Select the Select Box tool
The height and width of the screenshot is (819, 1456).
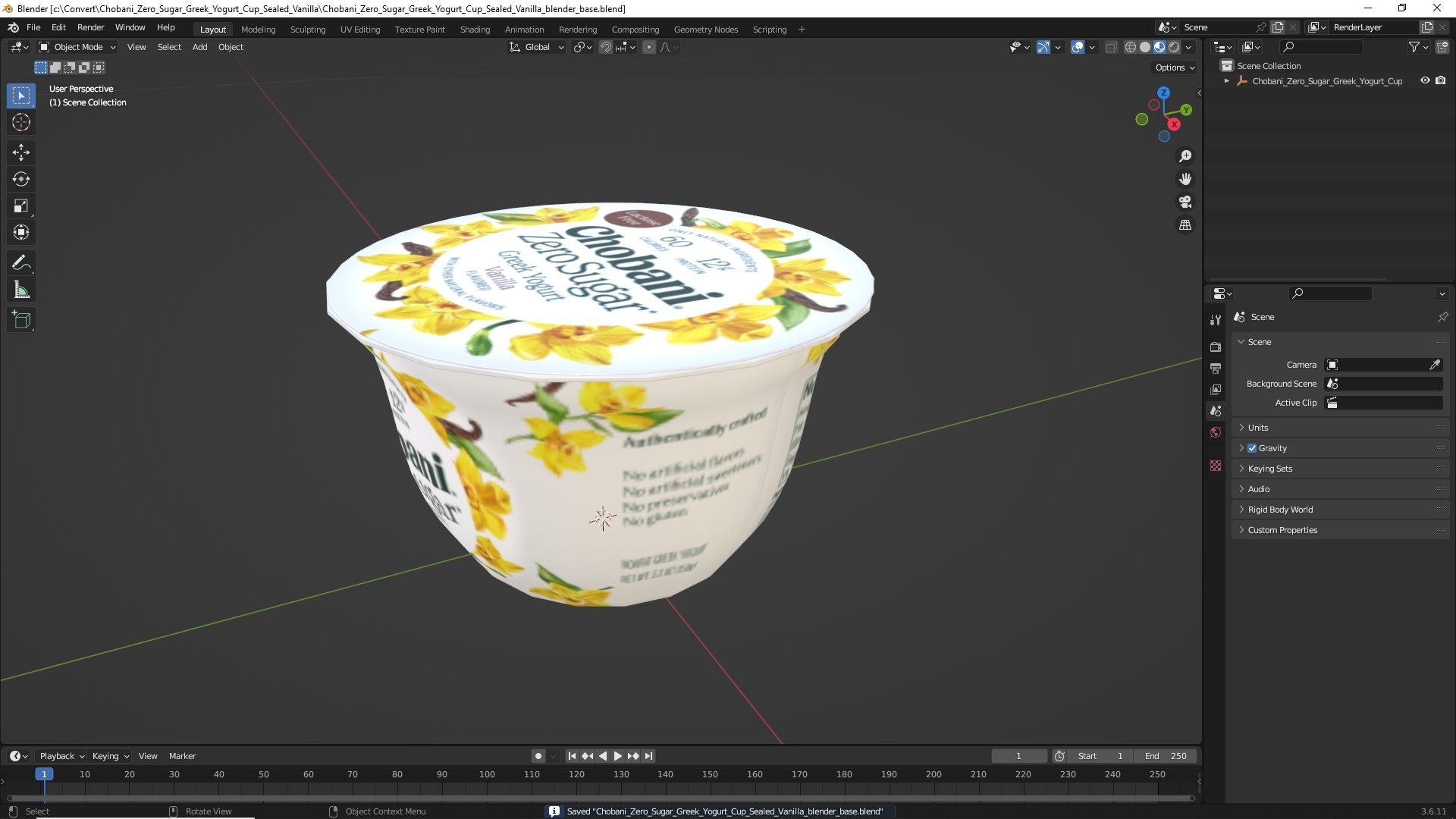coord(21,96)
